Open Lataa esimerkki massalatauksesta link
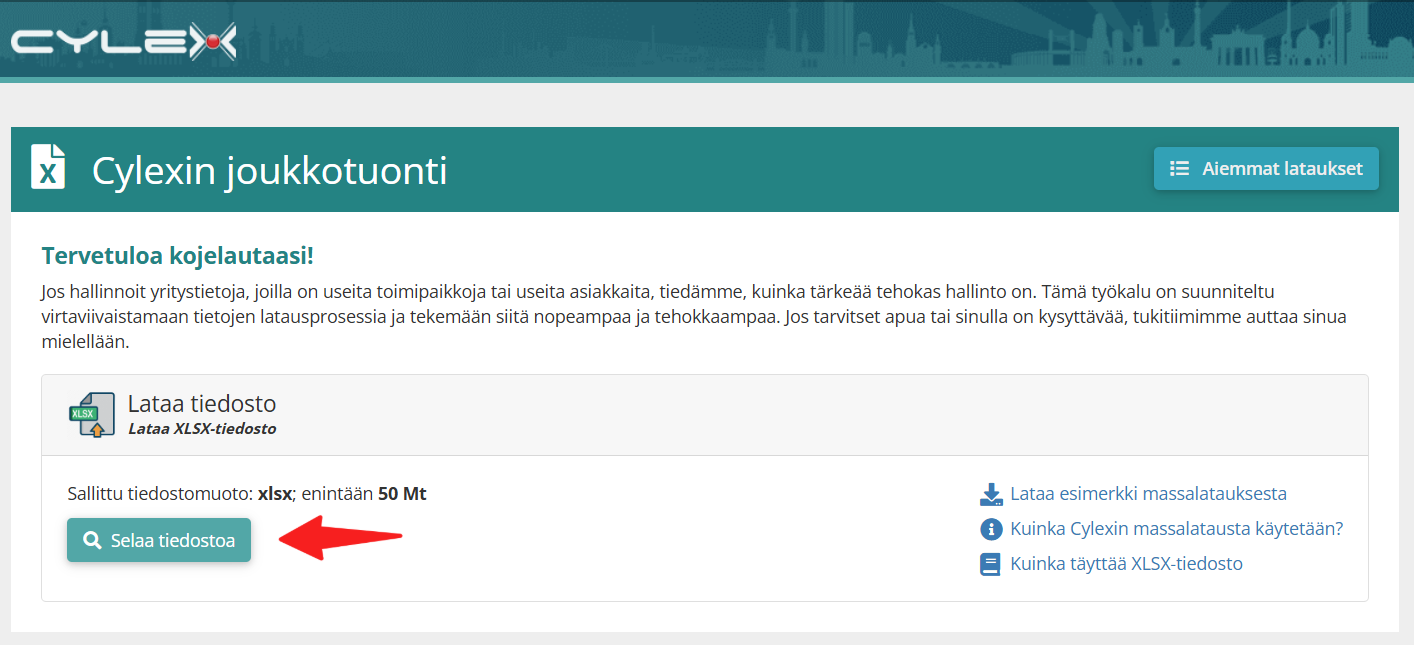Screen dimensions: 1414x645 [1148, 494]
